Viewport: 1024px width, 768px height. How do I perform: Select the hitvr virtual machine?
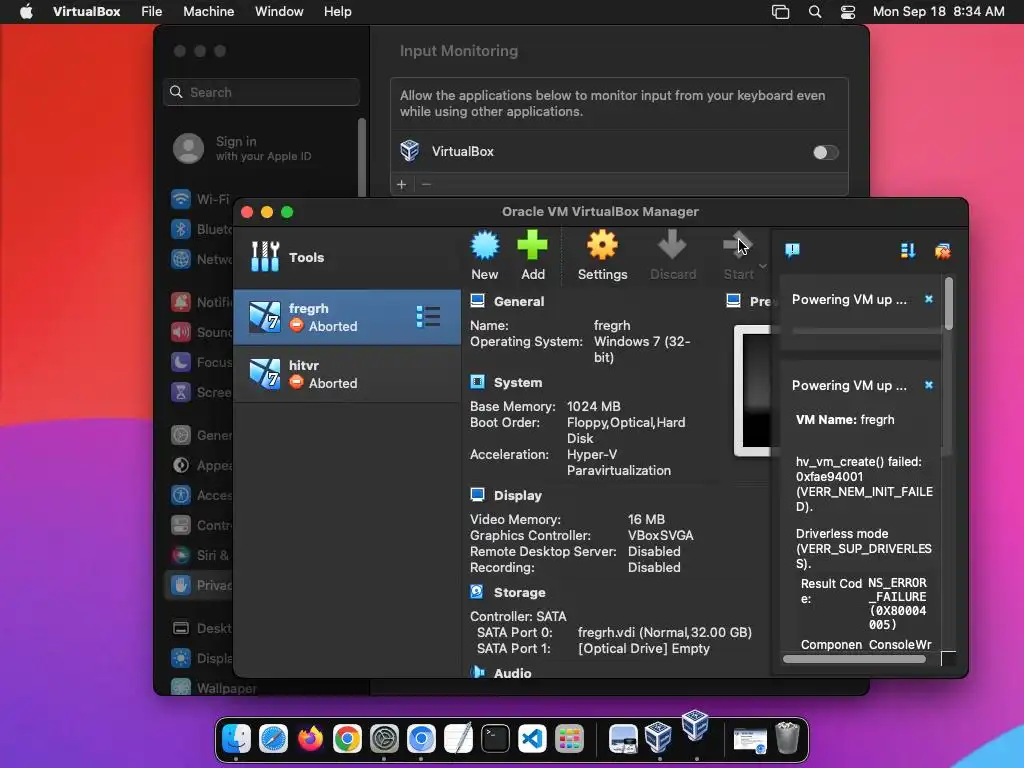(347, 374)
